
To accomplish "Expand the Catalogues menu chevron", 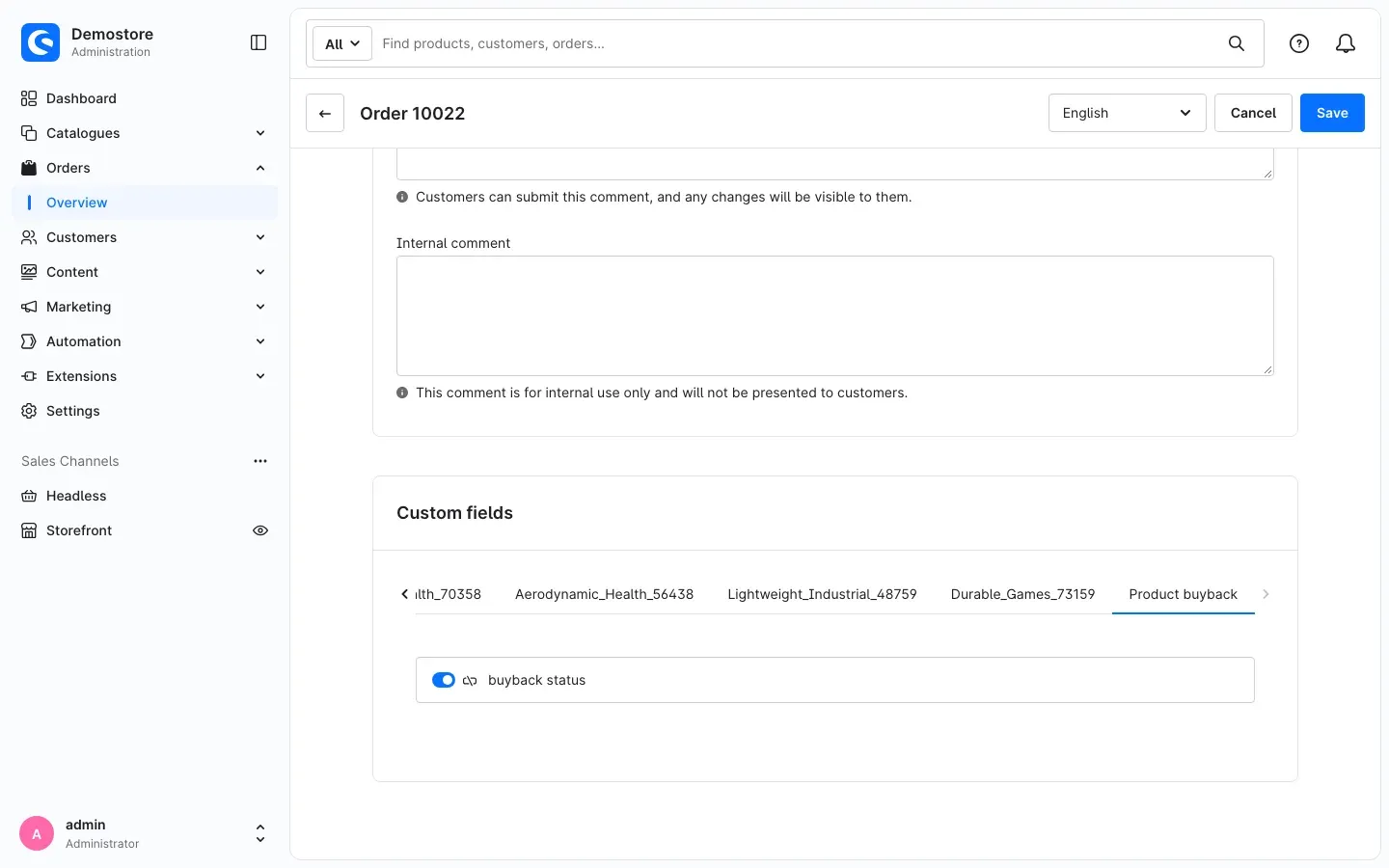I will (260, 133).
